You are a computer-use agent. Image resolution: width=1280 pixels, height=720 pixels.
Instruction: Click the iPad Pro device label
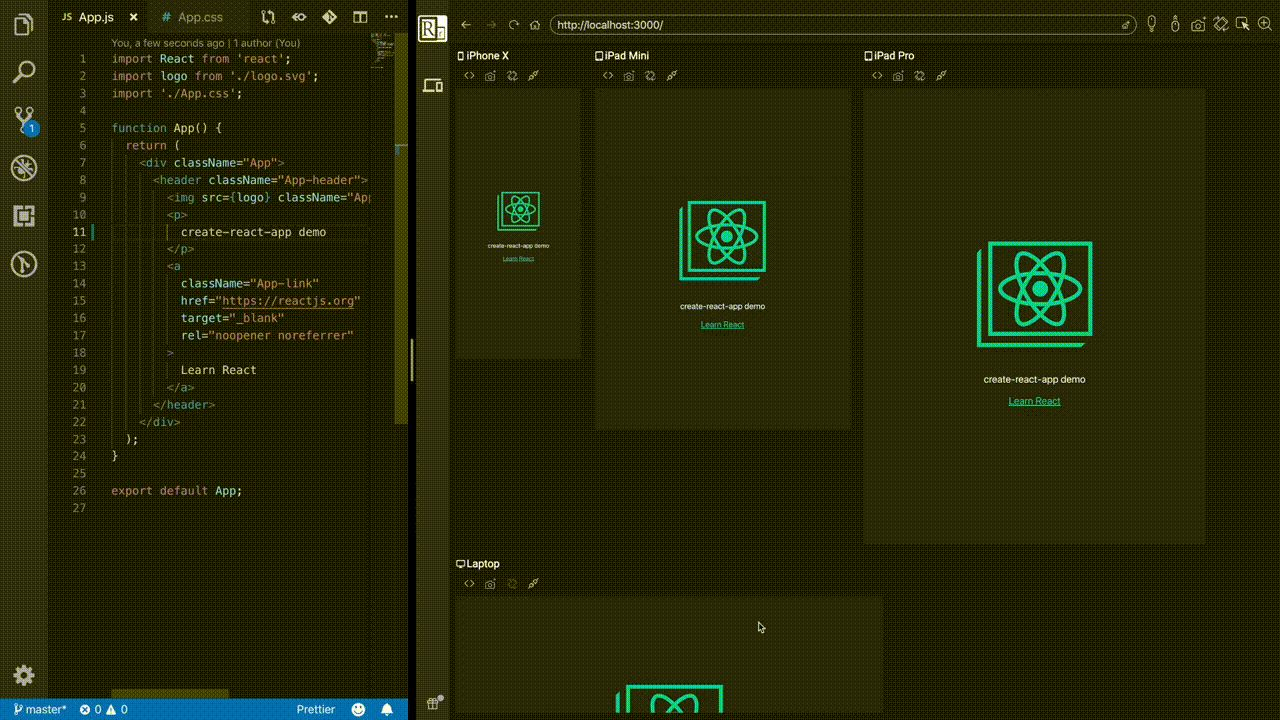(889, 56)
